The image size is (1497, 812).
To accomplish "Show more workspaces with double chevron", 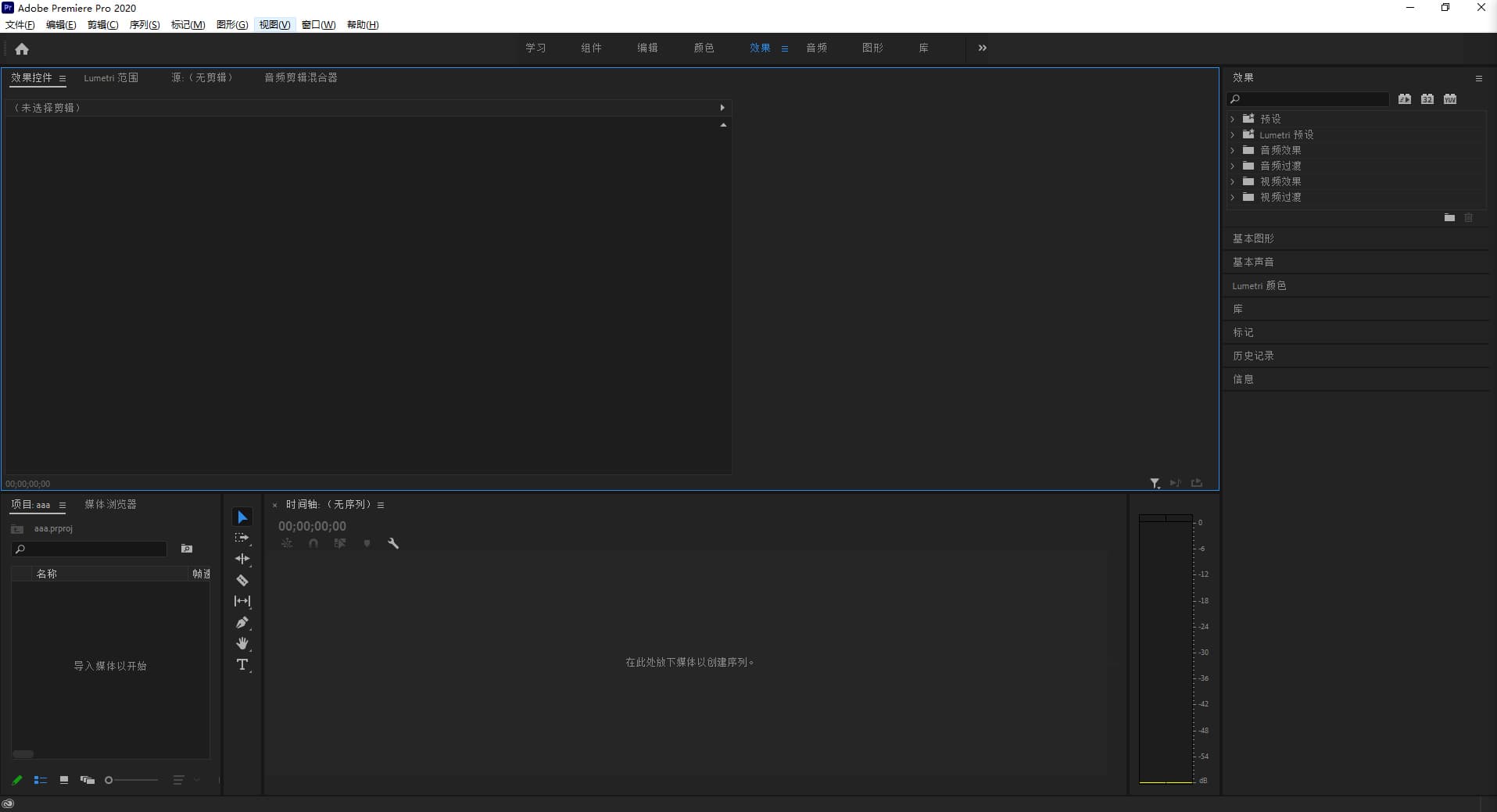I will [983, 48].
